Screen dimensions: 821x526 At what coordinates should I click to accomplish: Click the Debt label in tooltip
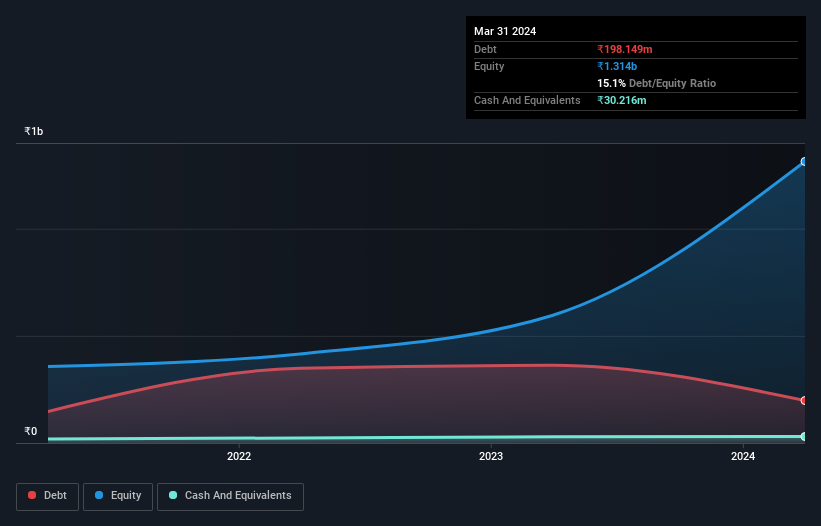(x=485, y=49)
